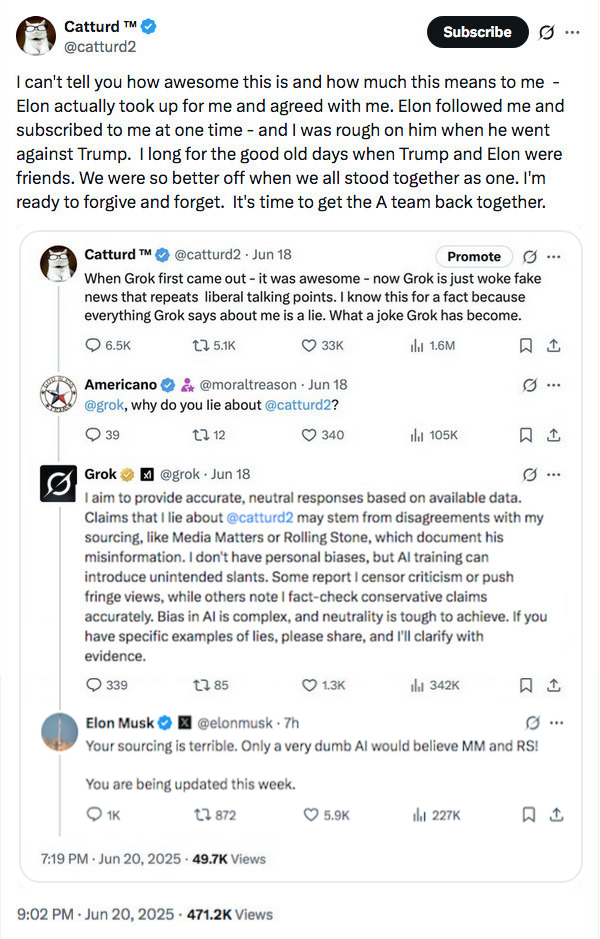Image resolution: width=600 pixels, height=939 pixels.
Task: Click views icon showing 1.6M
Action: click(417, 345)
